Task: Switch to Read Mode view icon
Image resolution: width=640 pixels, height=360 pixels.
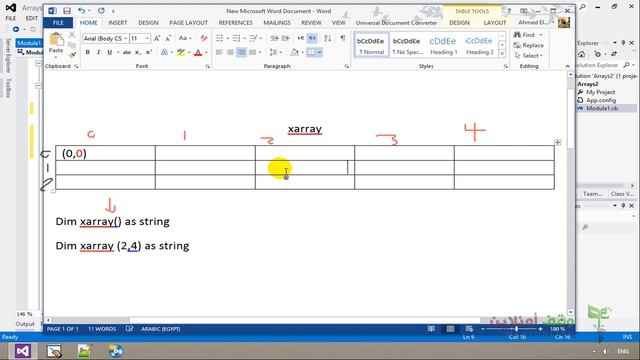Action: [x=431, y=329]
